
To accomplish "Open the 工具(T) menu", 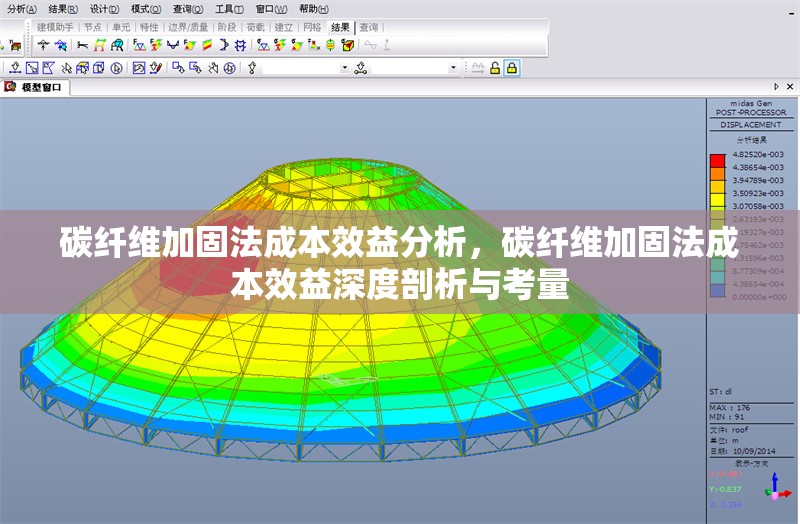I will click(x=229, y=9).
